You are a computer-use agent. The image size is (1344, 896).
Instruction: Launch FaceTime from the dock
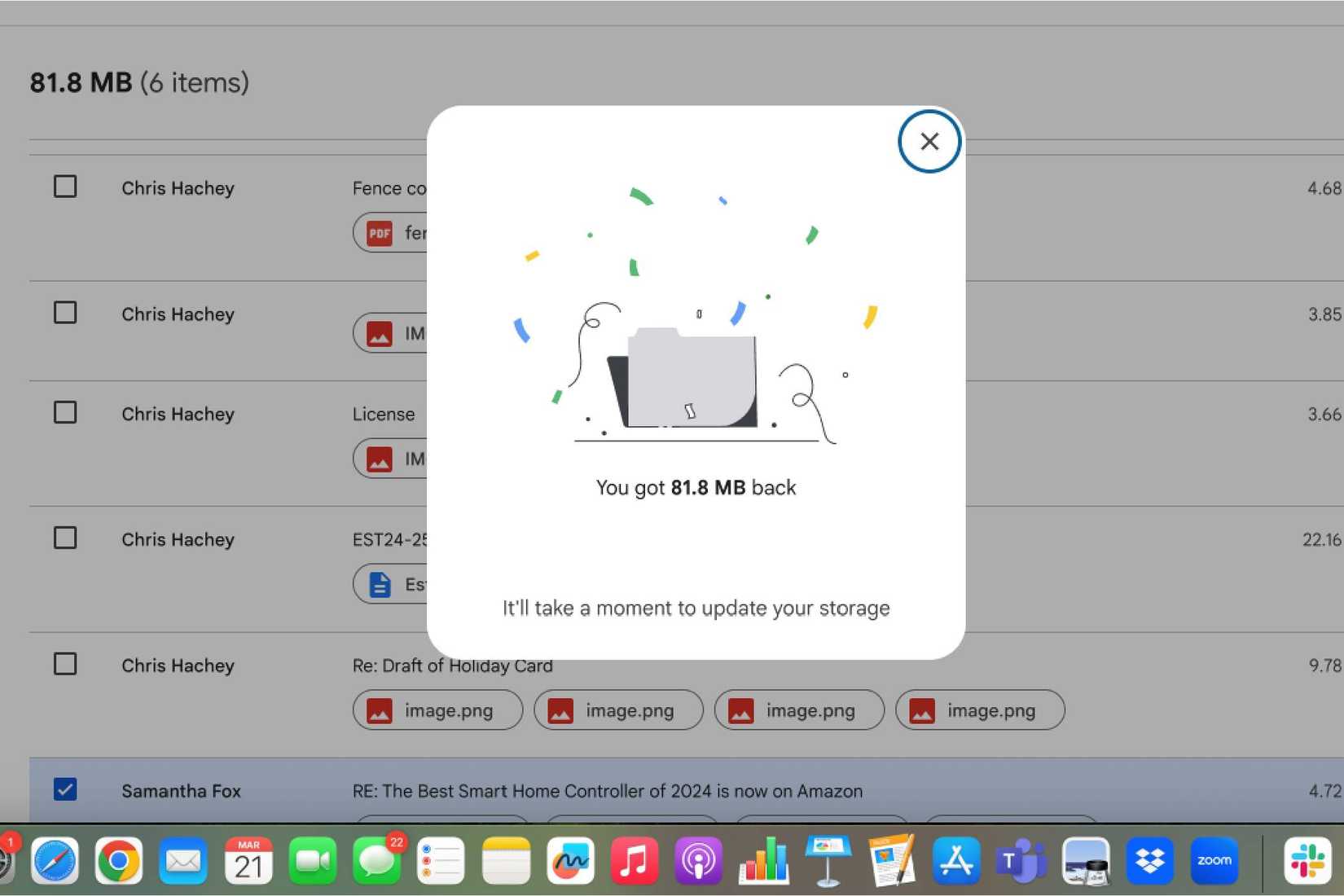click(x=312, y=861)
